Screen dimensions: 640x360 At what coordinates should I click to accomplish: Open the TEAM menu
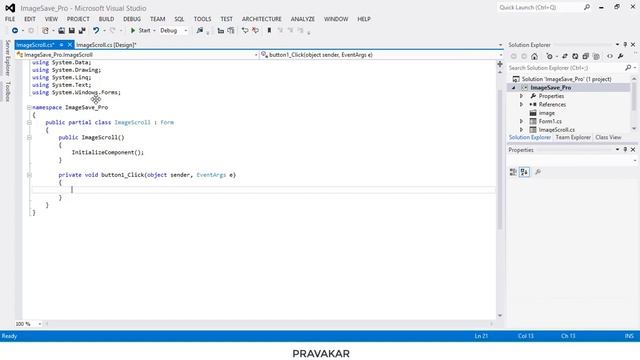pos(158,19)
